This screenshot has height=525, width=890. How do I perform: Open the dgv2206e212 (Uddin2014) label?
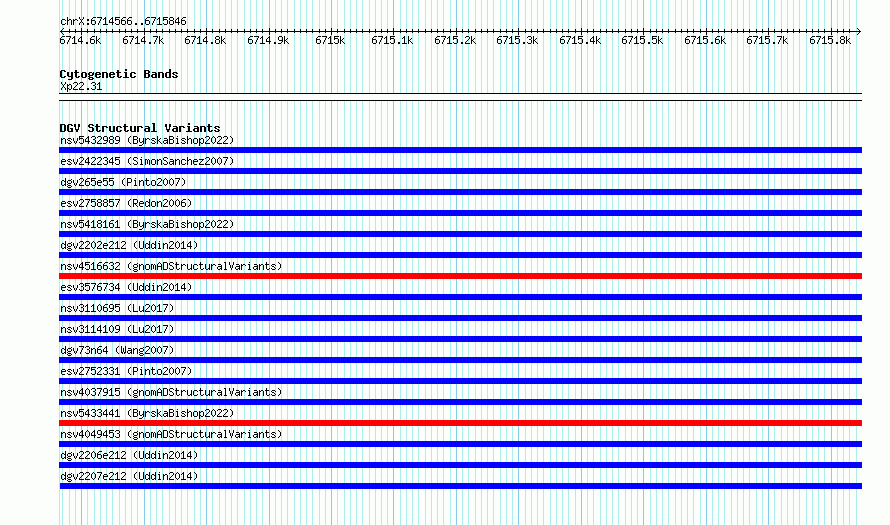129,455
